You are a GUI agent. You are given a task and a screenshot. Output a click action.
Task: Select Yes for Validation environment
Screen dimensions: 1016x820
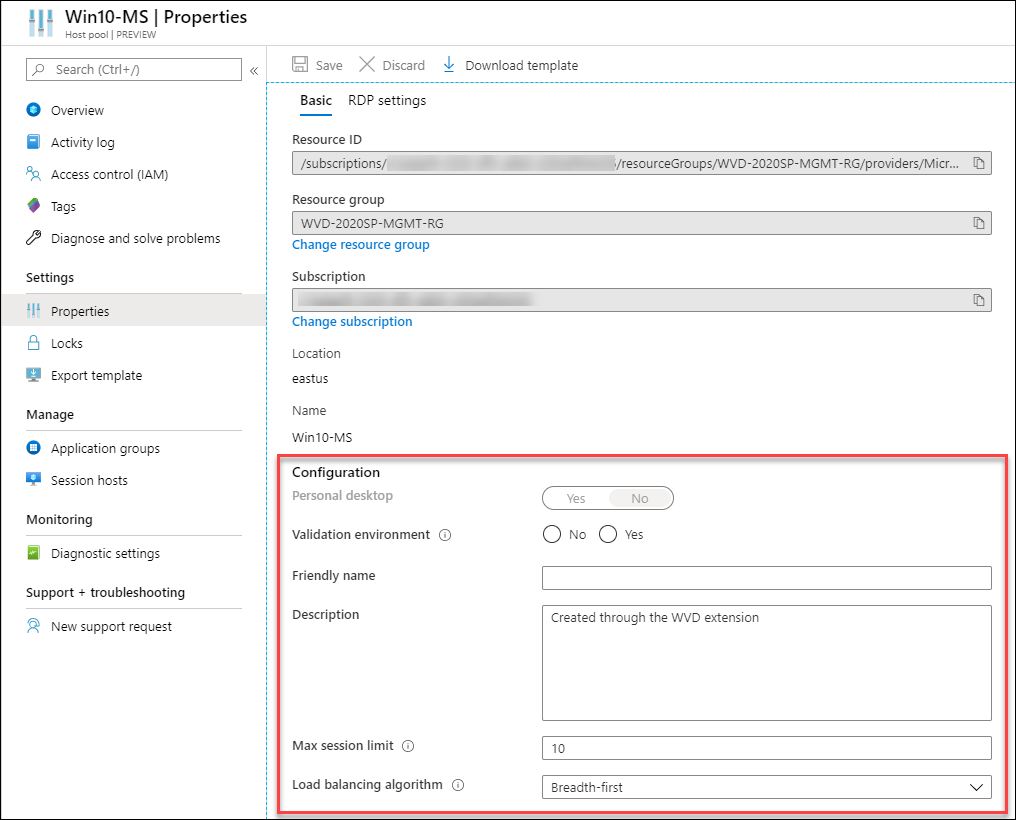pos(608,534)
